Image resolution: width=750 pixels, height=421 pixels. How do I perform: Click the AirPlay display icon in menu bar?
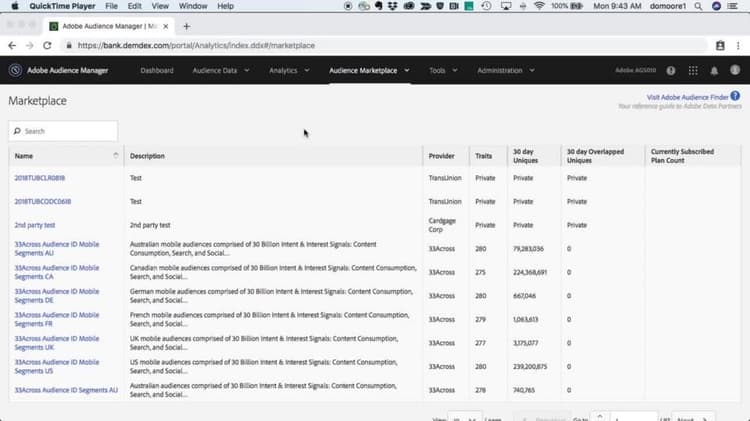click(x=506, y=6)
